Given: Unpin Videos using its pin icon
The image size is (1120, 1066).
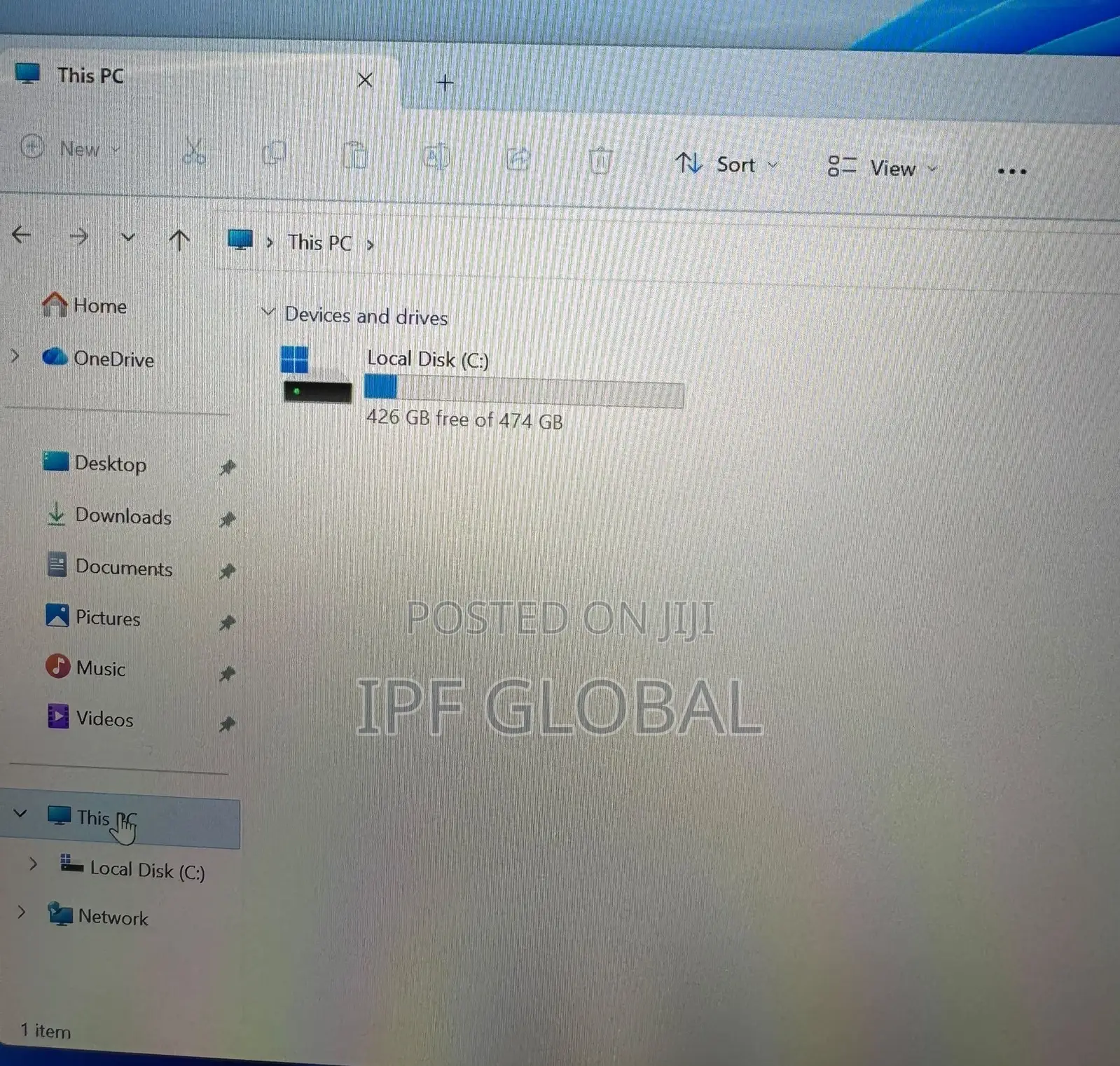Looking at the screenshot, I should [227, 724].
